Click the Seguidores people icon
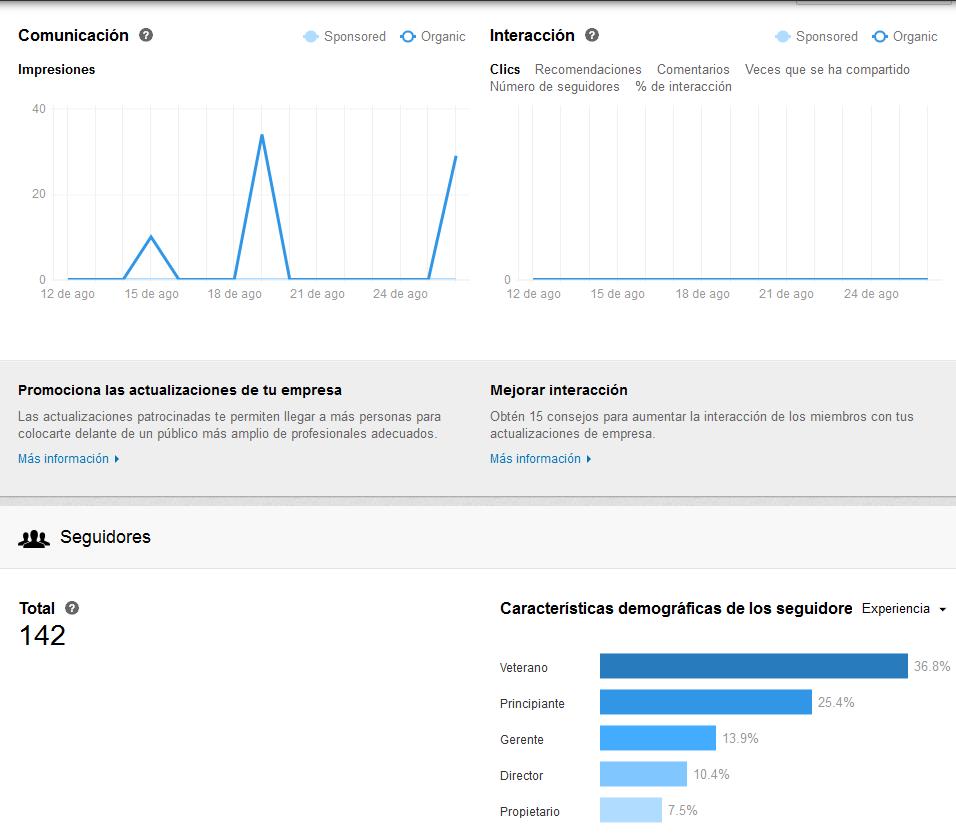The width and height of the screenshot is (956, 835). pyautogui.click(x=33, y=537)
